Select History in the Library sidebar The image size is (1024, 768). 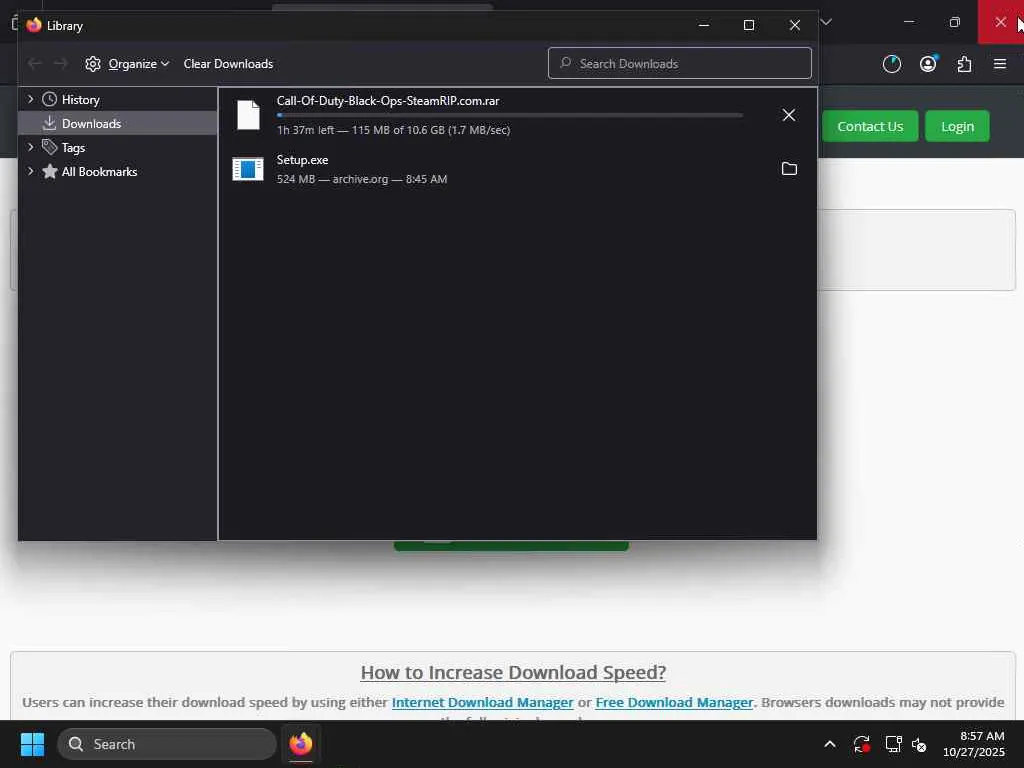tap(80, 100)
